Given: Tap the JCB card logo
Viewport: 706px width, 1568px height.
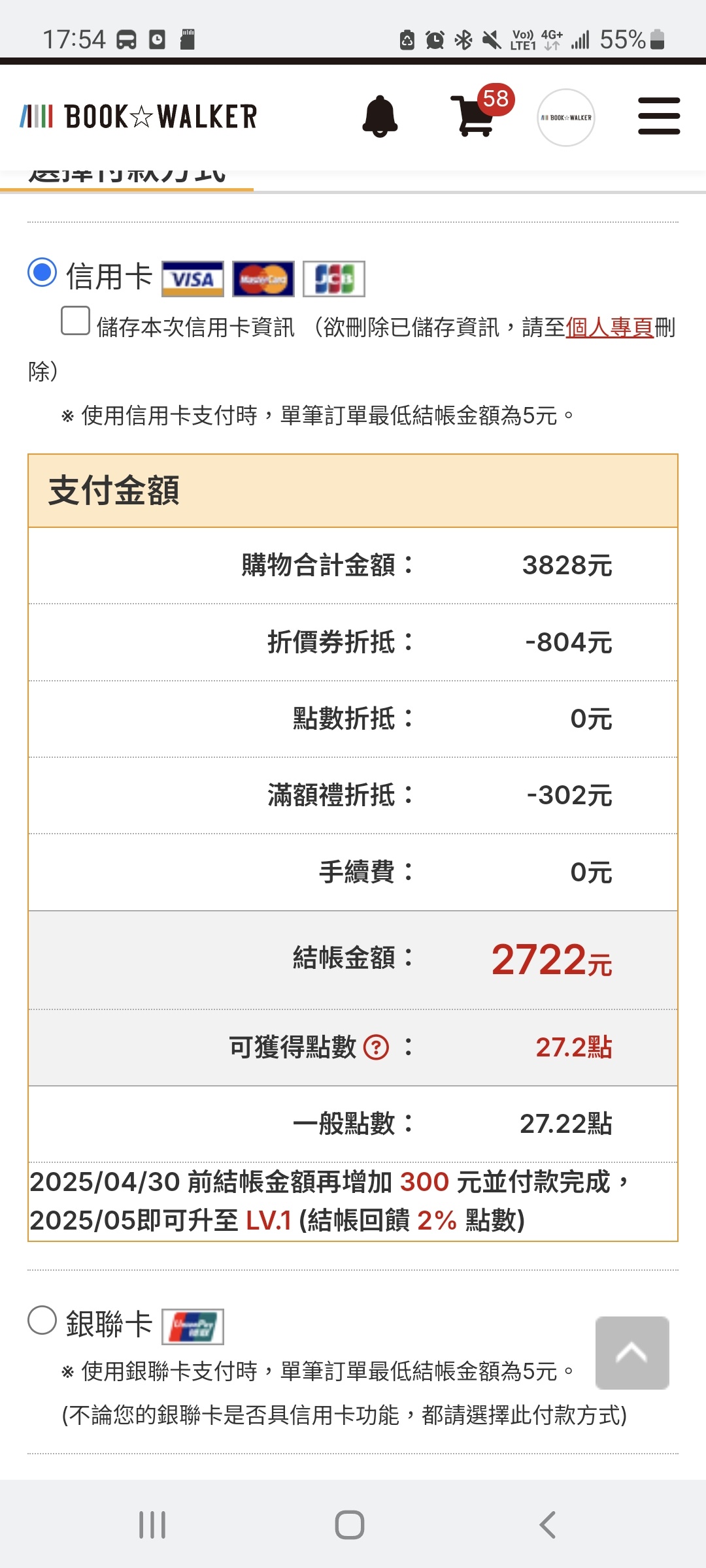Looking at the screenshot, I should coord(334,279).
